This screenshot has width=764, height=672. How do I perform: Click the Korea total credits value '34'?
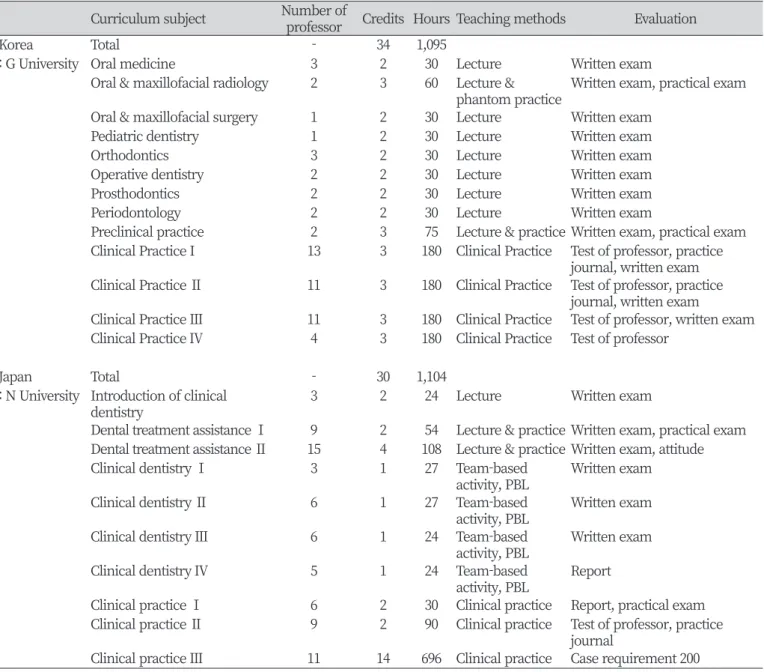pos(383,45)
